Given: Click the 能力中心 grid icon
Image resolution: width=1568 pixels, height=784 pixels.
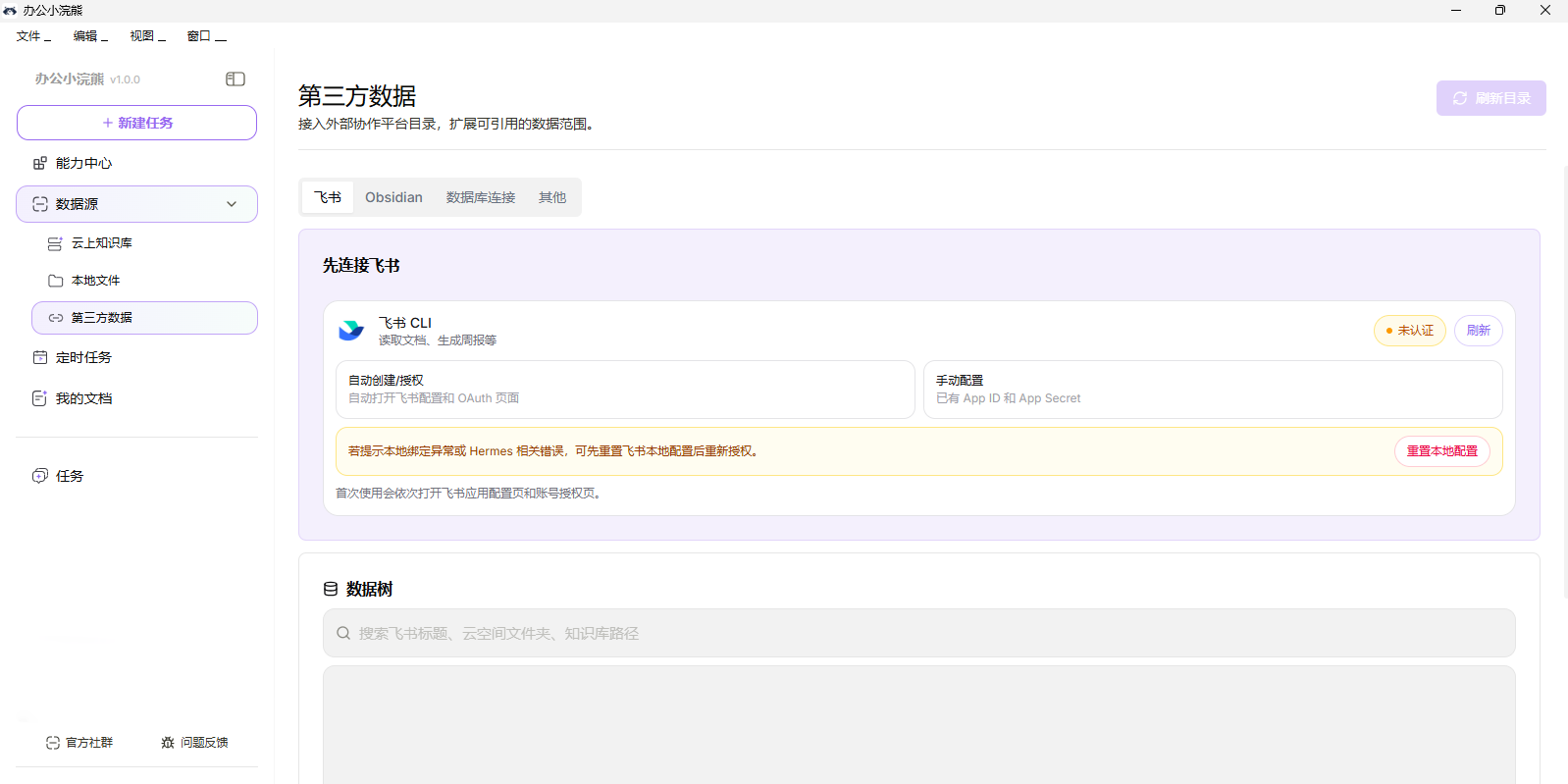Looking at the screenshot, I should [40, 163].
